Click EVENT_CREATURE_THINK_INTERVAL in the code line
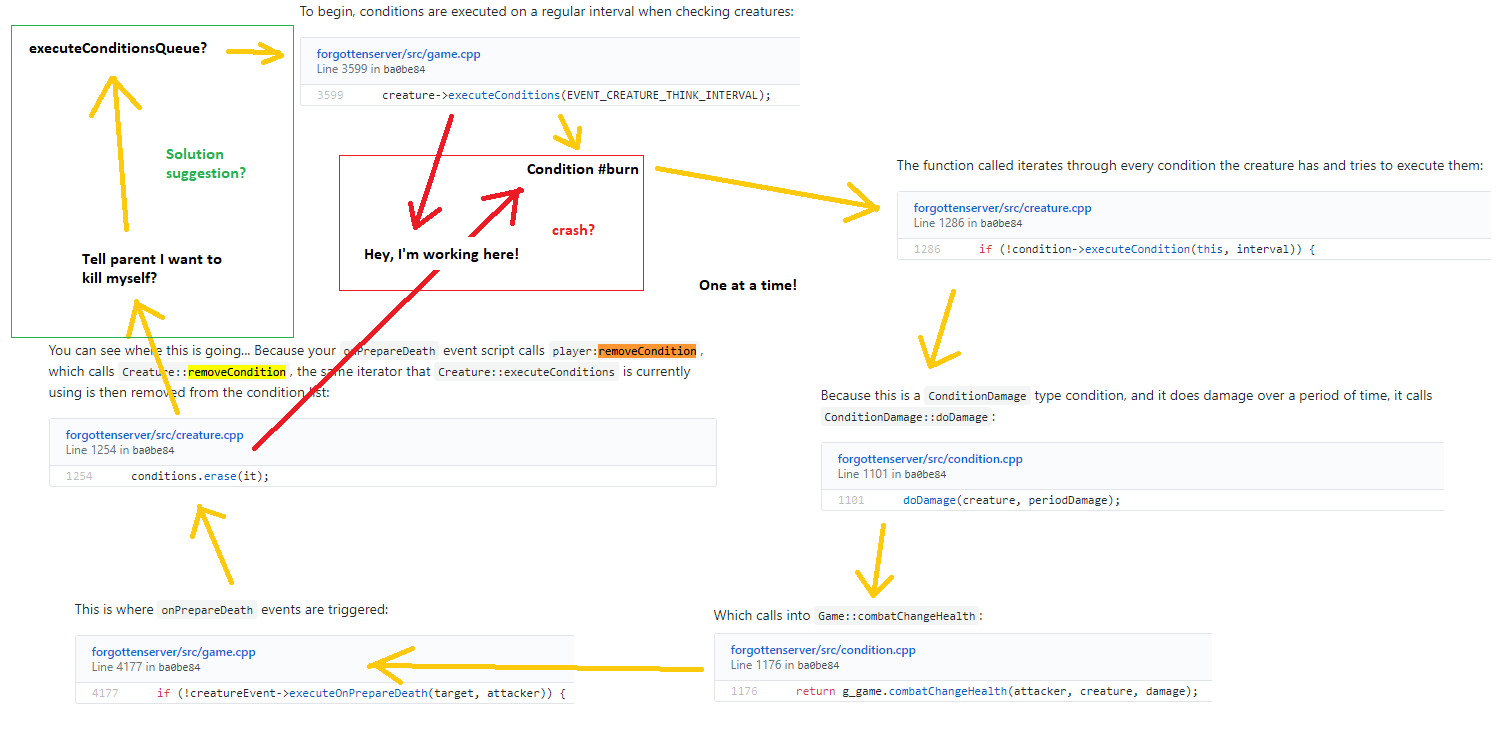This screenshot has width=1501, height=730. [x=664, y=96]
